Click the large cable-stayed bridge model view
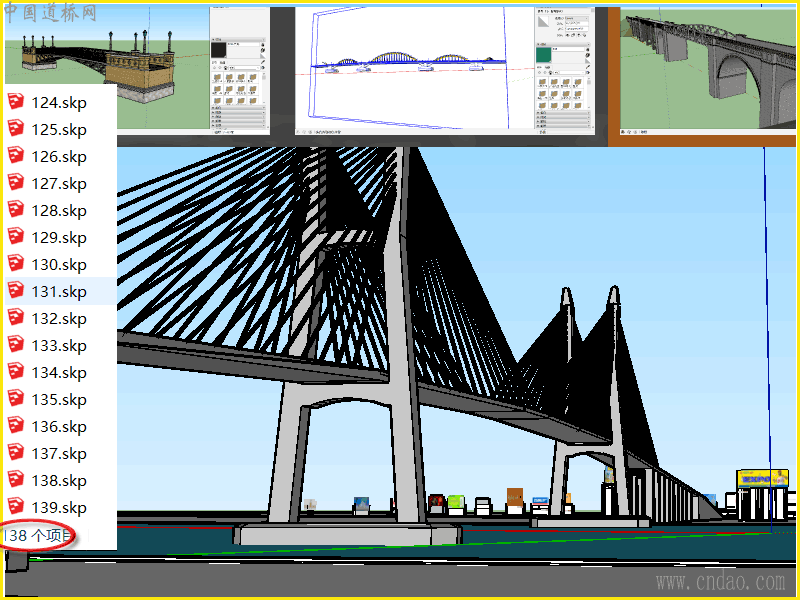The height and width of the screenshot is (600, 800). click(x=456, y=372)
